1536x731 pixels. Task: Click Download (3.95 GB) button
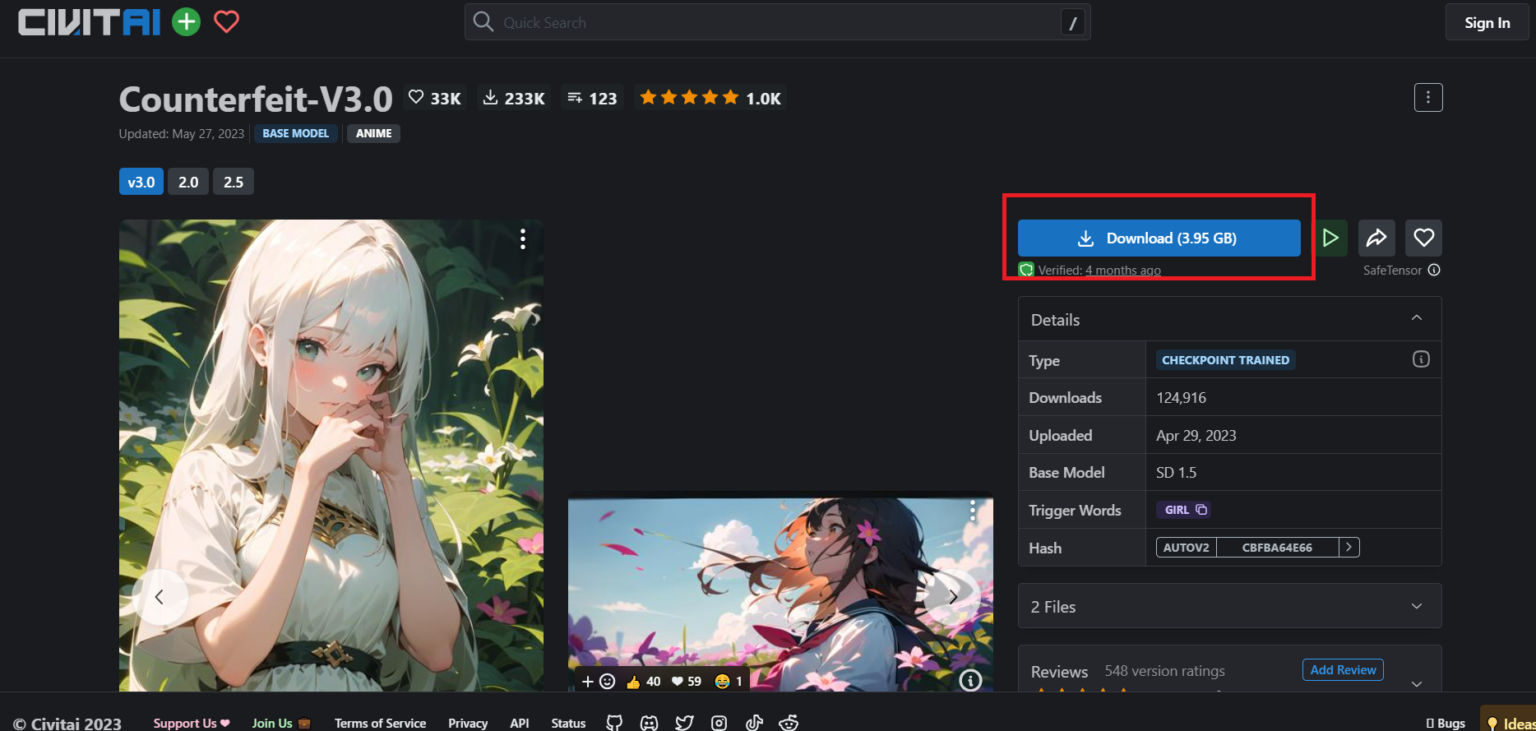click(x=1158, y=238)
